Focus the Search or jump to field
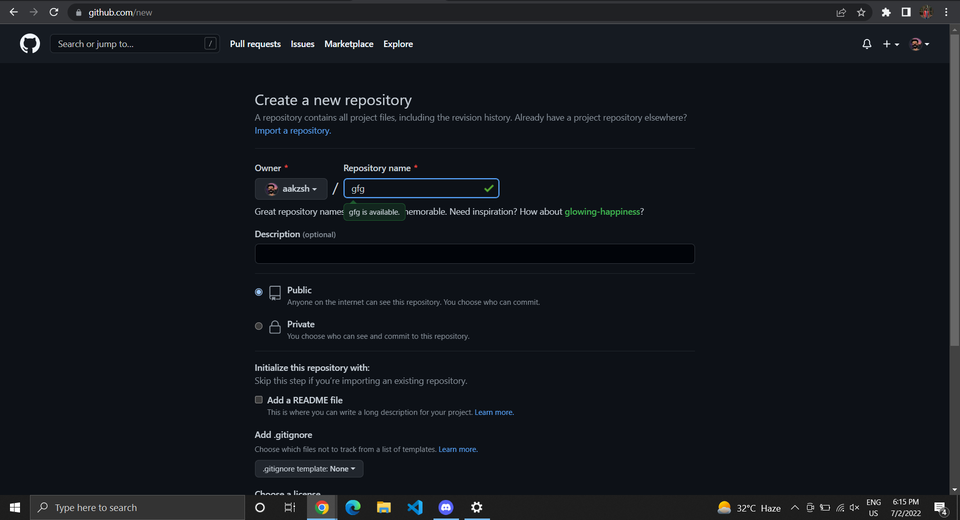The height and width of the screenshot is (520, 960). [135, 43]
